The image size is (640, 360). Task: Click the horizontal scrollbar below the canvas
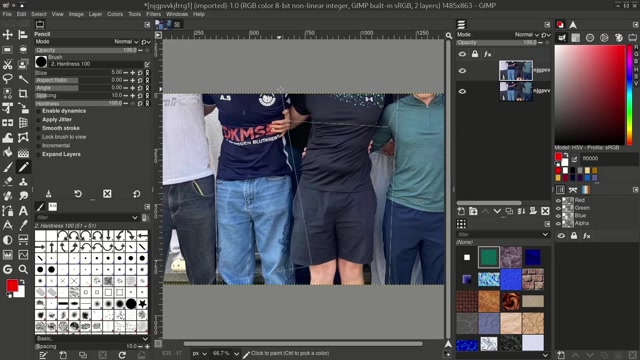[x=303, y=344]
